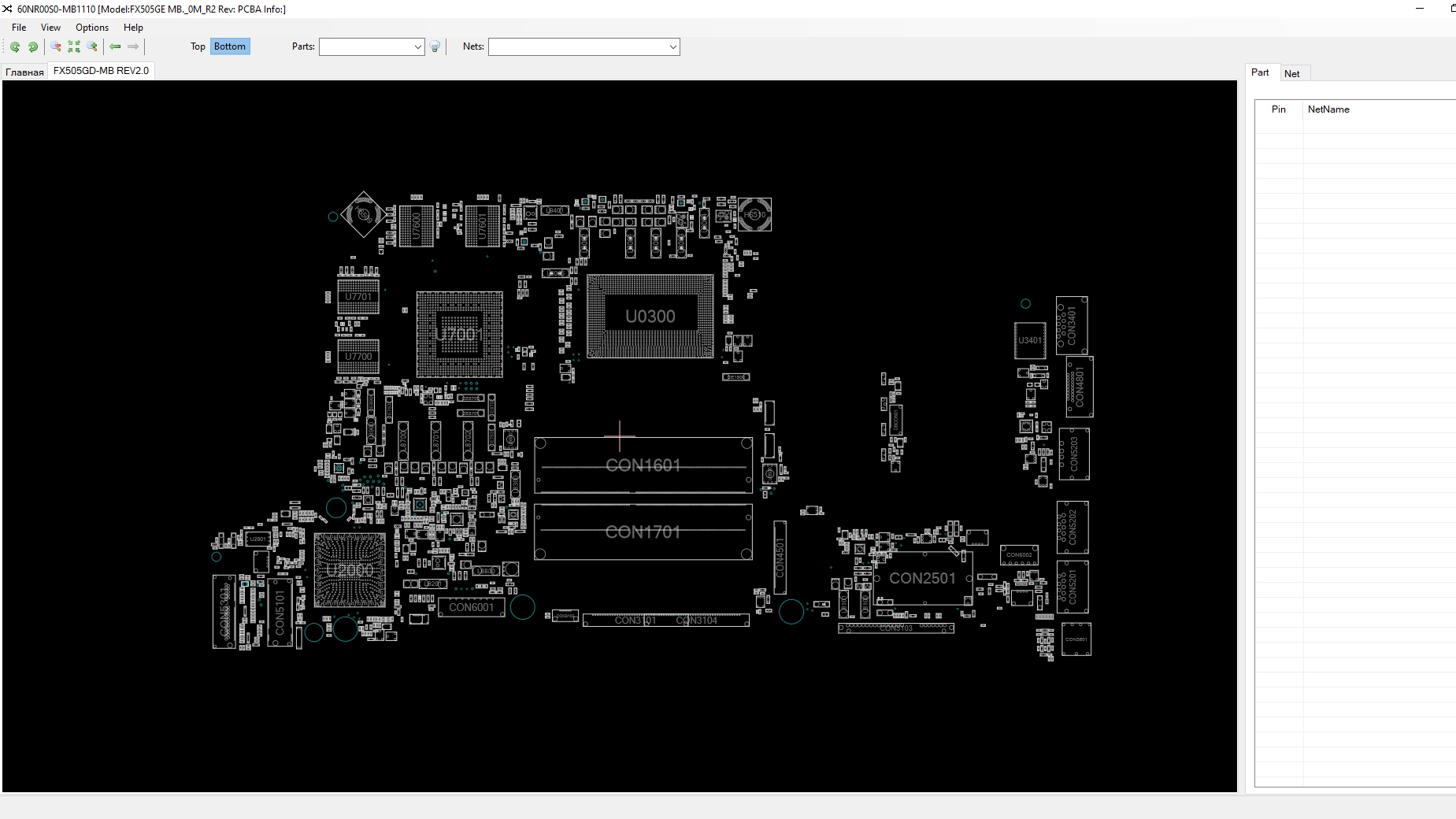The image size is (1456, 819).
Task: Select the U7700 memory chip
Action: point(358,357)
